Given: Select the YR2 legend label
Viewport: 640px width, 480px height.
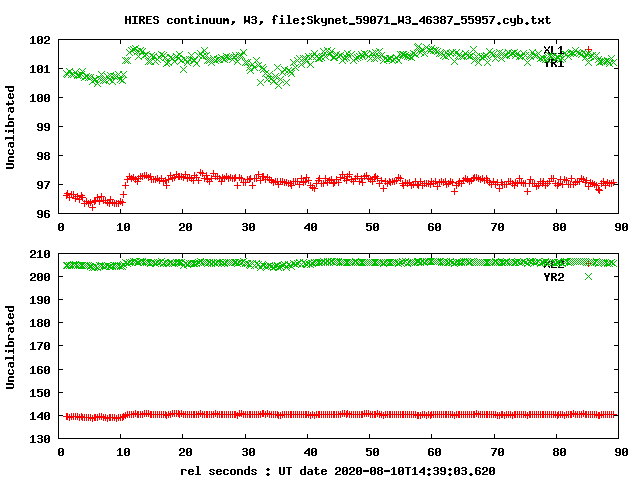Looking at the screenshot, I should [x=553, y=277].
